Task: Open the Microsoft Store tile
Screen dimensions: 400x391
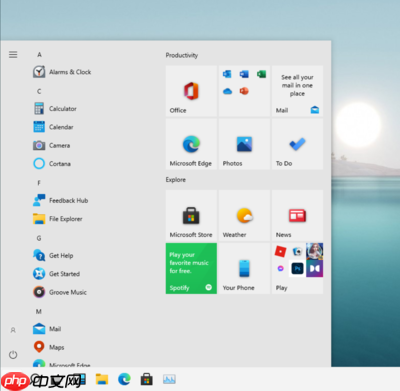Action: tap(191, 215)
